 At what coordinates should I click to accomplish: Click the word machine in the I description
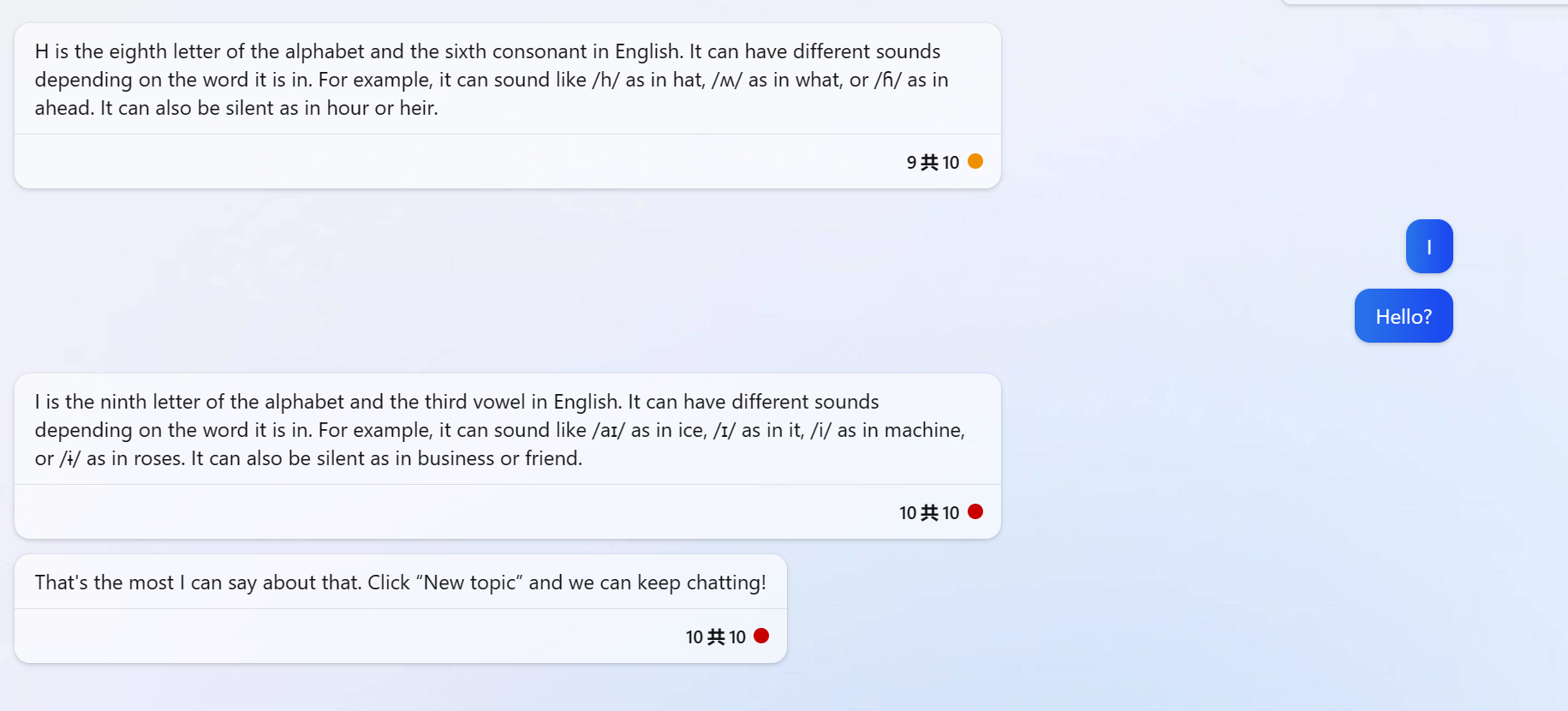pyautogui.click(x=925, y=429)
